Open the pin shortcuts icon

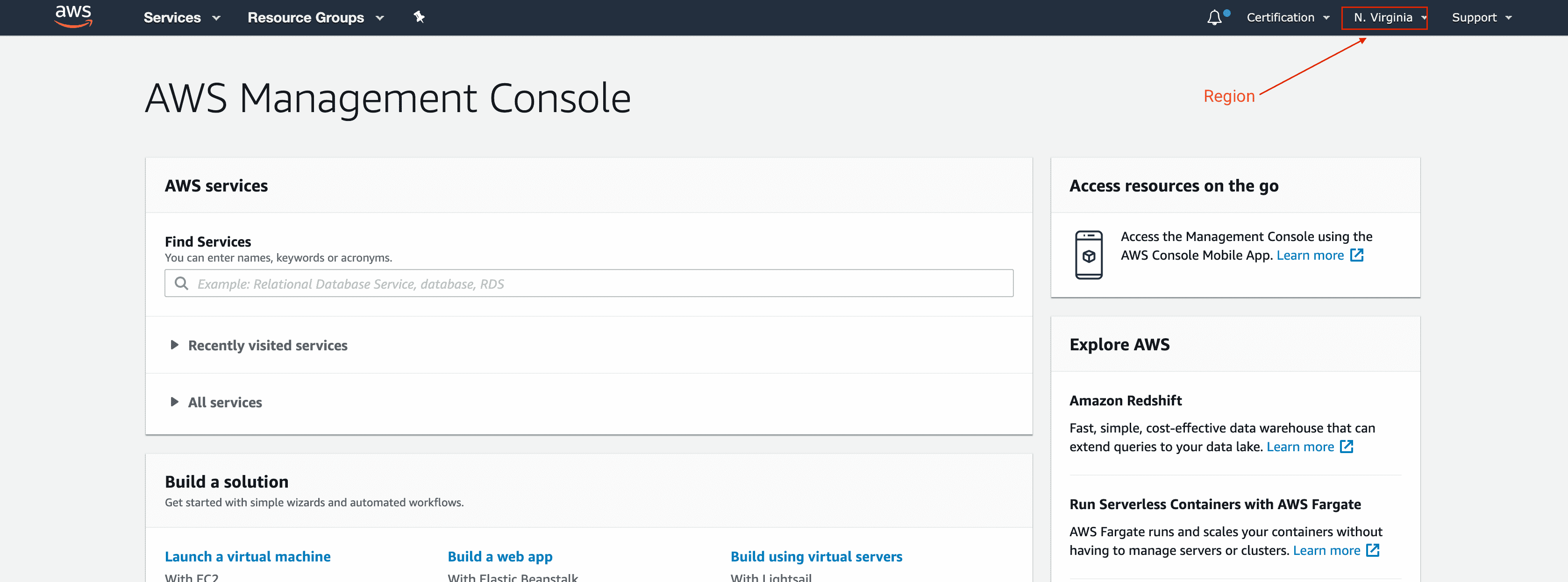click(419, 17)
